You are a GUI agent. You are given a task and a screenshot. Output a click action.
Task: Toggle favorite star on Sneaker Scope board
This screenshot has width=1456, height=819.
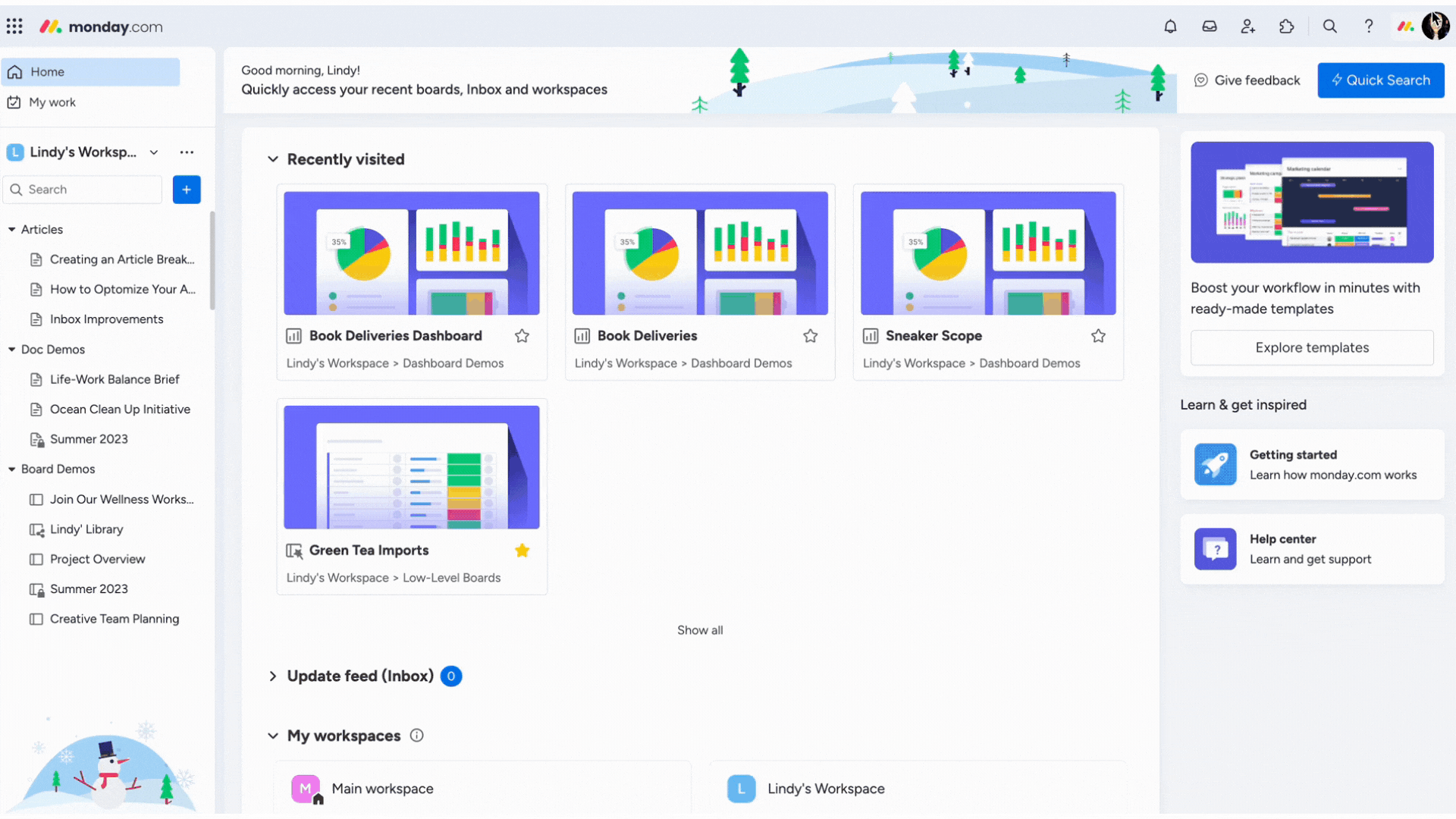(x=1098, y=335)
